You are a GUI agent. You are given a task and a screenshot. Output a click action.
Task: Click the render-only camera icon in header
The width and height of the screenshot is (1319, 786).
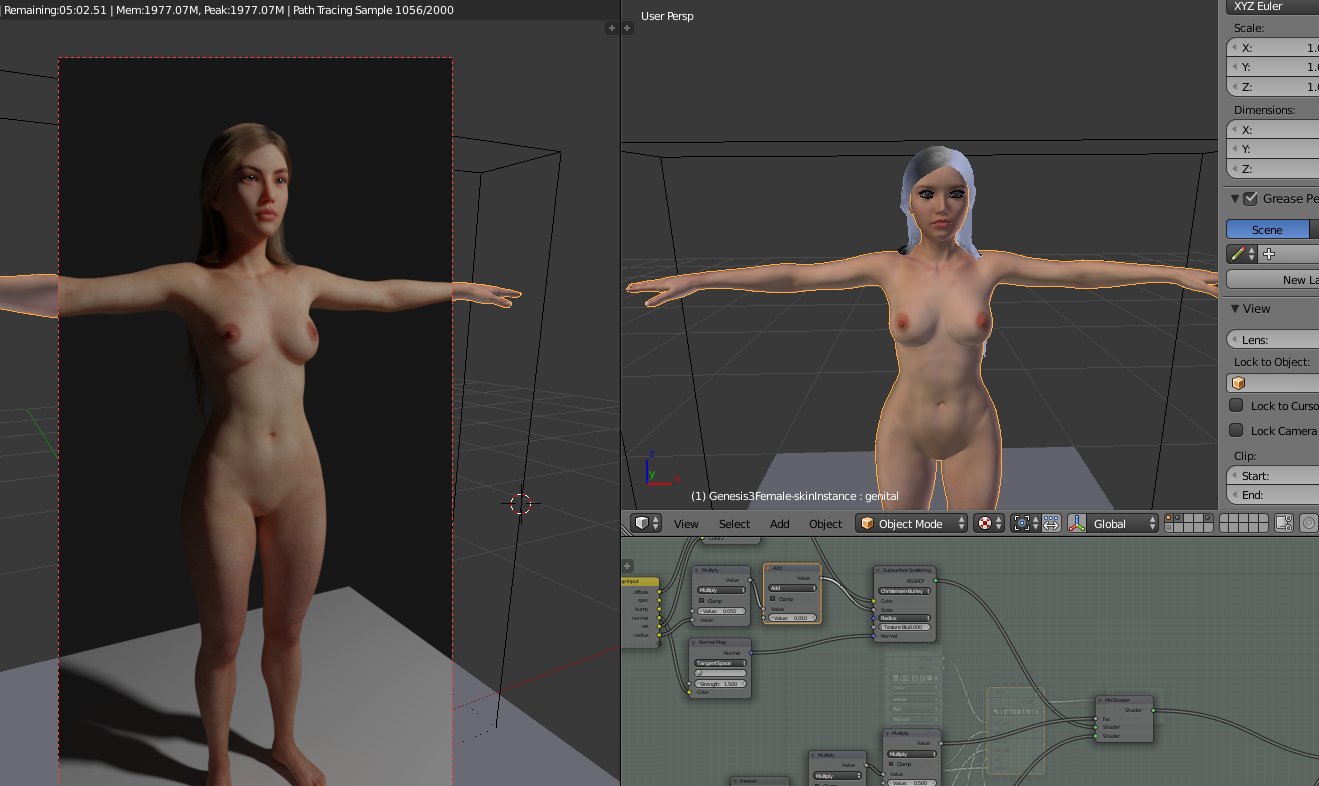(x=1285, y=523)
